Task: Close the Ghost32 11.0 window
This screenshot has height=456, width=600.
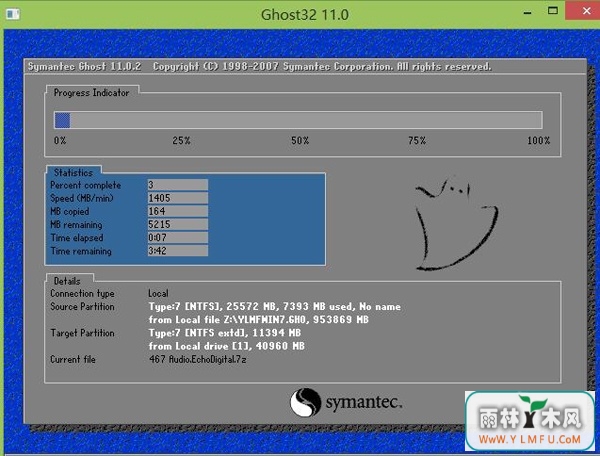Action: (585, 10)
